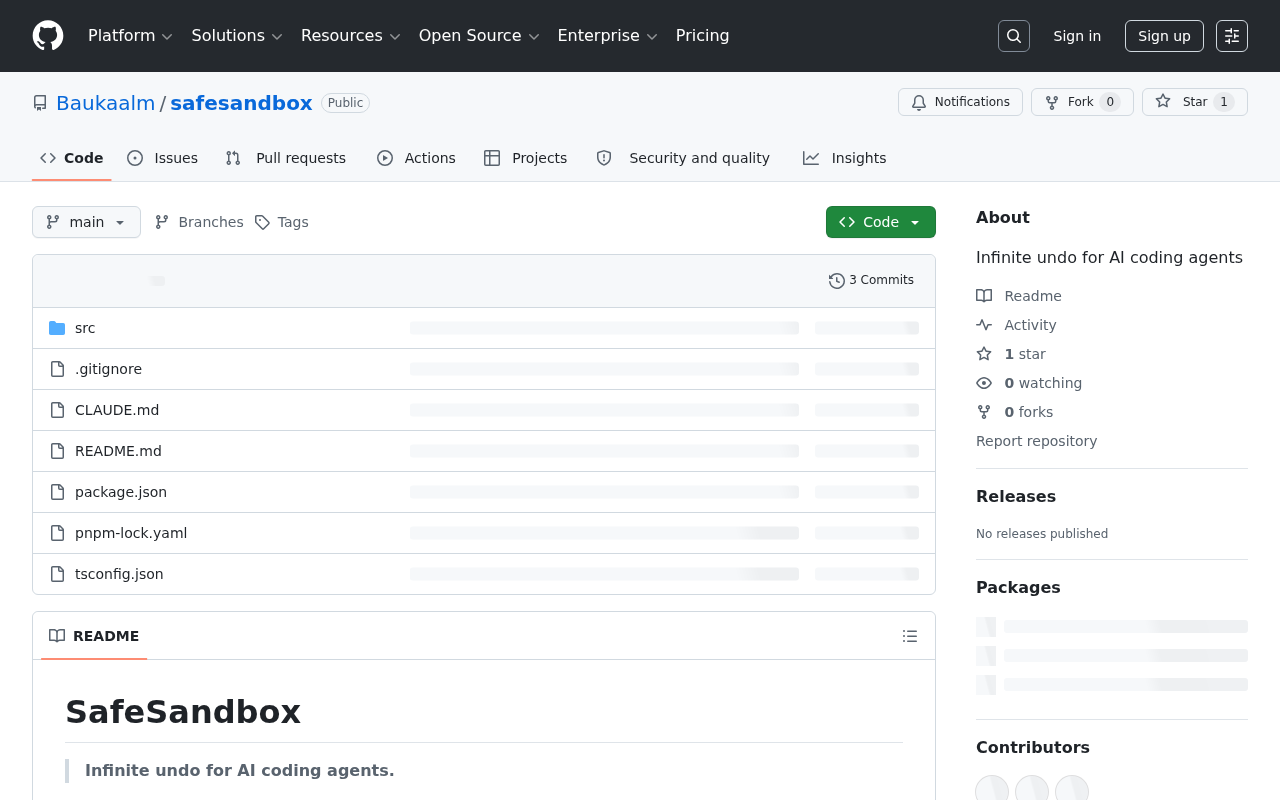1280x800 pixels.
Task: Expand the Enterprise menu
Action: [x=608, y=36]
